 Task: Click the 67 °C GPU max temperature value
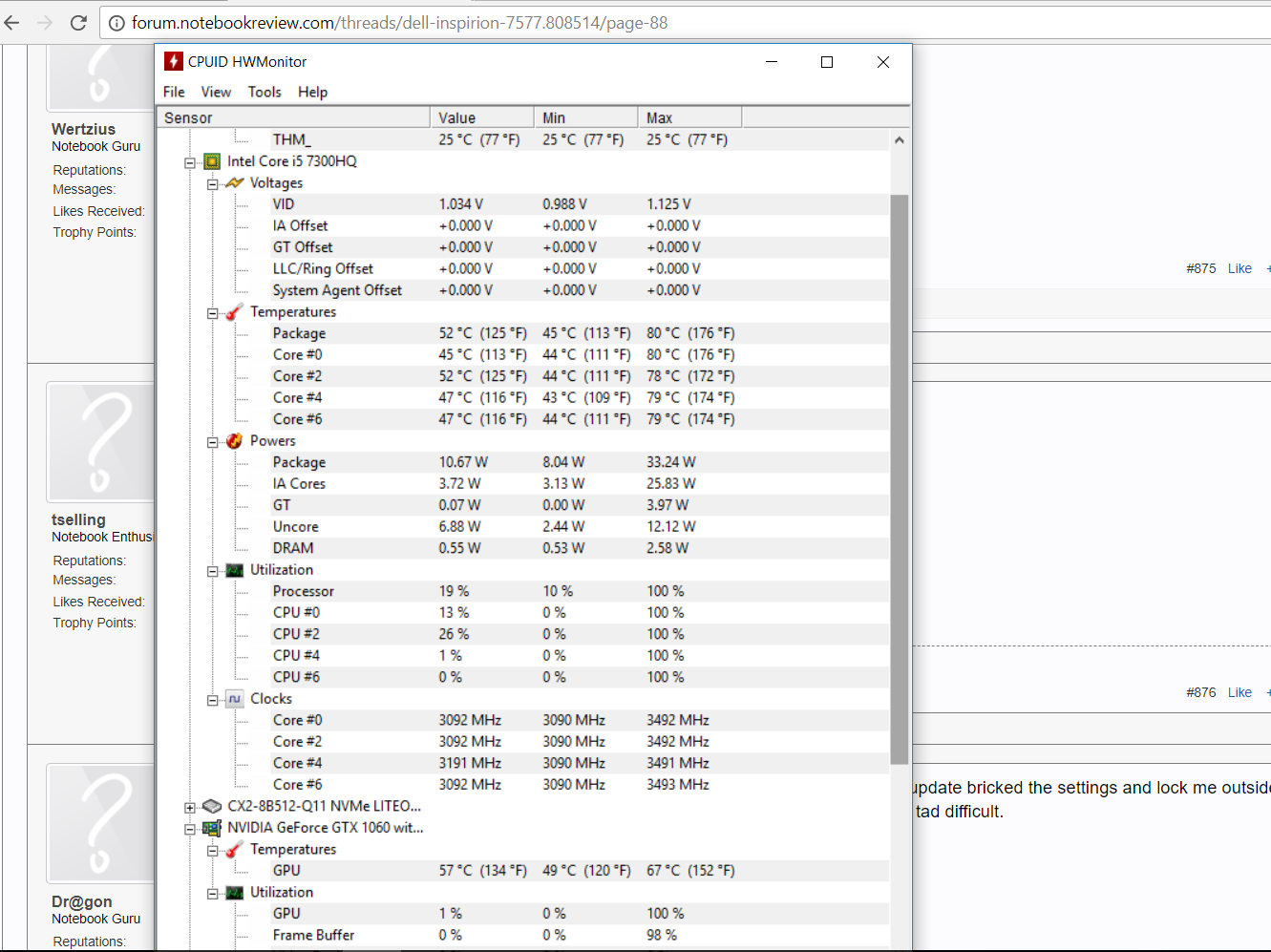pos(690,871)
